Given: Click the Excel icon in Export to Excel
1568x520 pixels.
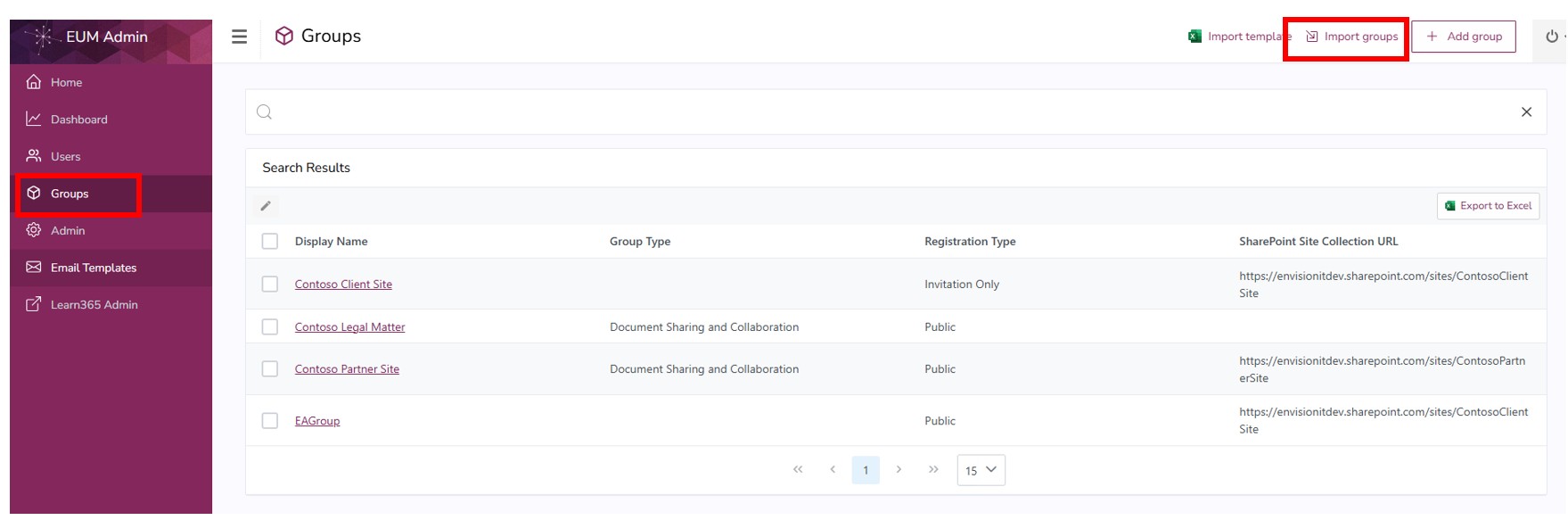Looking at the screenshot, I should pyautogui.click(x=1450, y=206).
